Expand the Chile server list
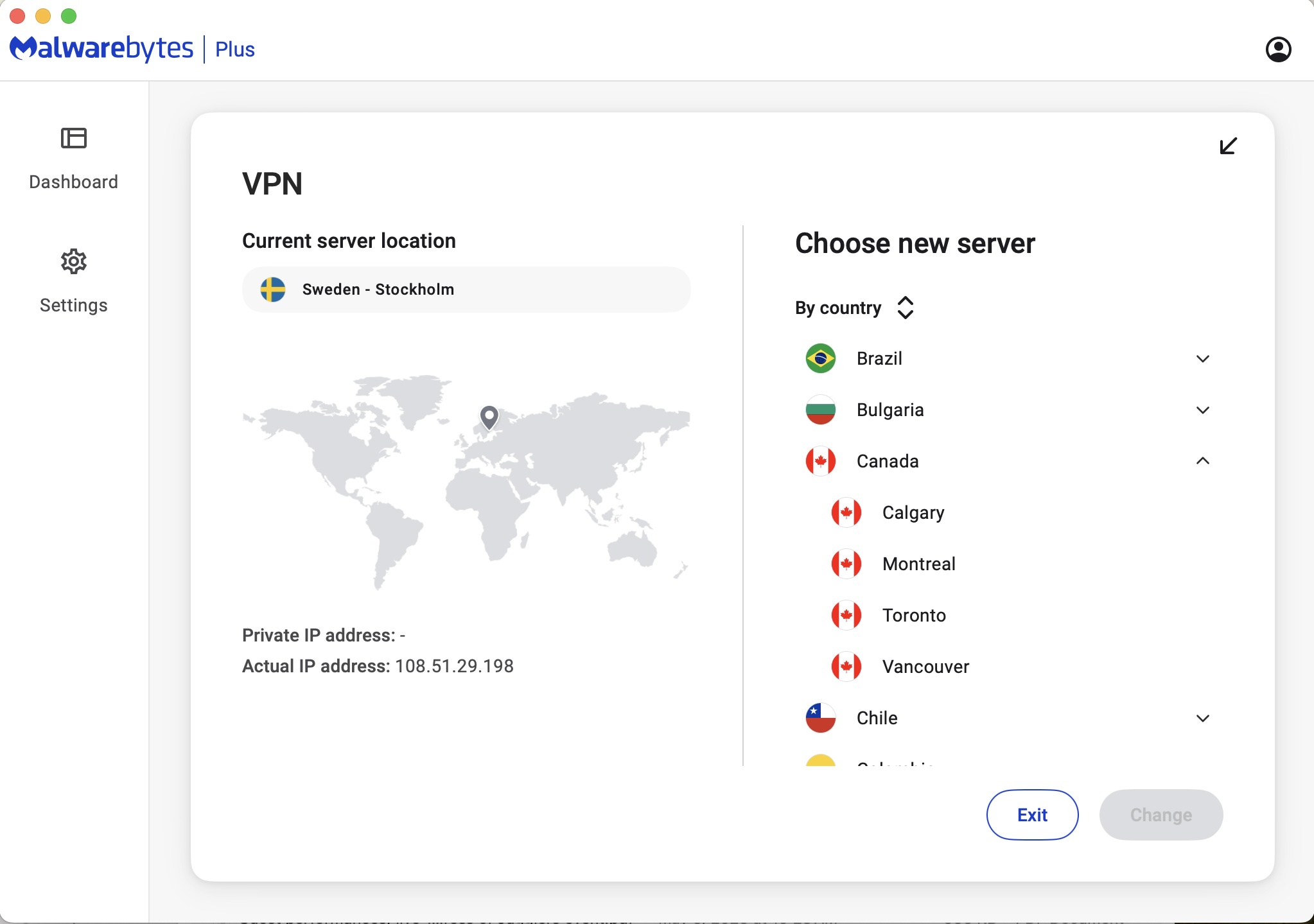Viewport: 1314px width, 924px height. click(1202, 718)
